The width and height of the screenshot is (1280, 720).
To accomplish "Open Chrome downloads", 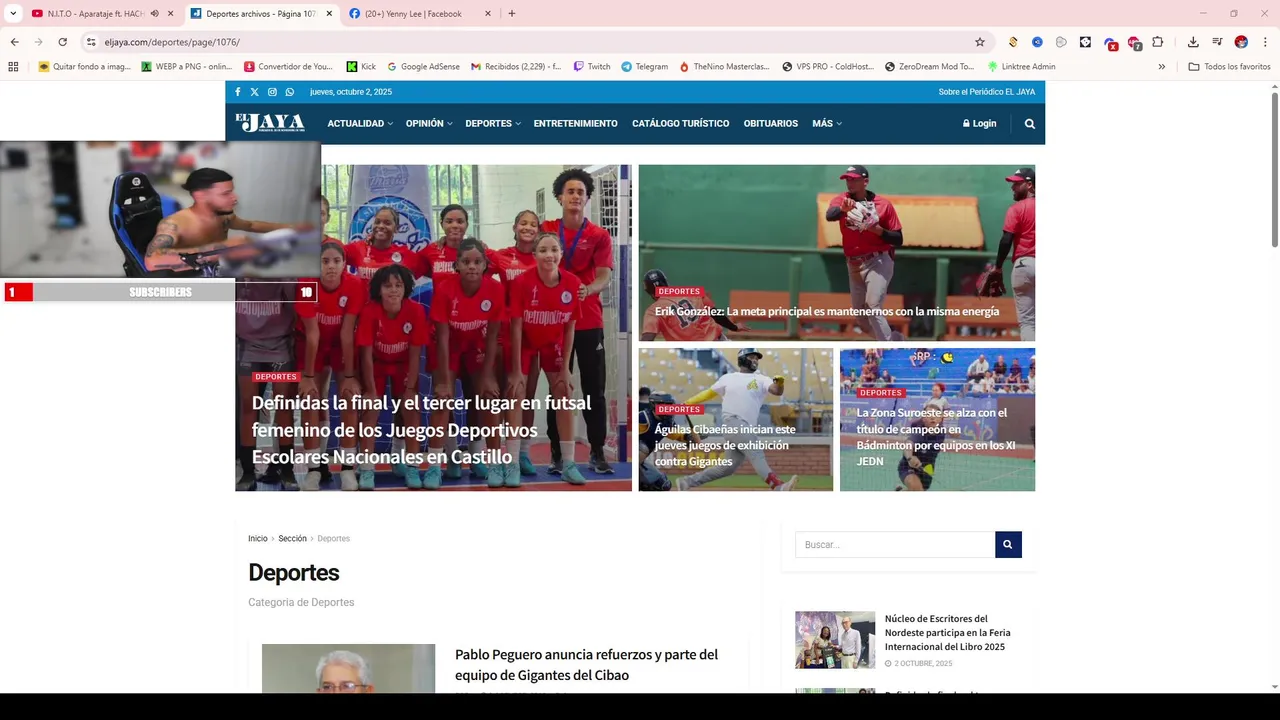I will pos(1193,42).
